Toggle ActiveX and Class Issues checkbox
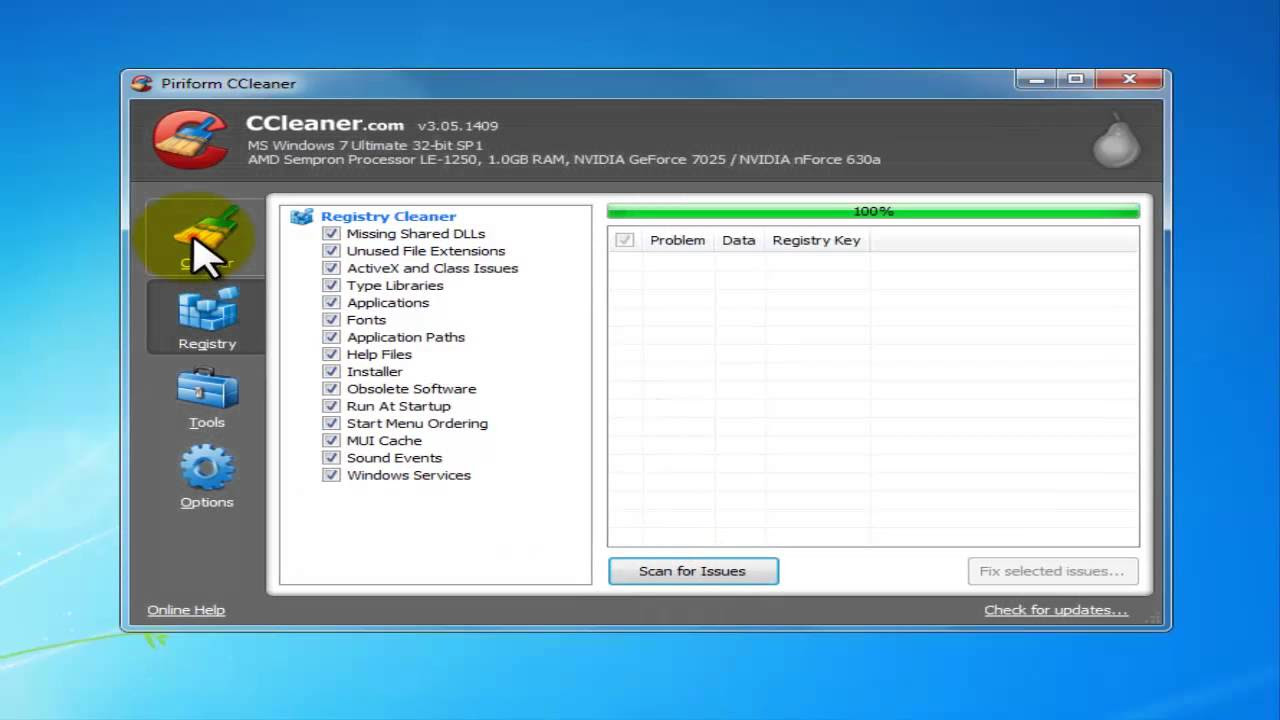This screenshot has width=1280, height=720. 331,268
